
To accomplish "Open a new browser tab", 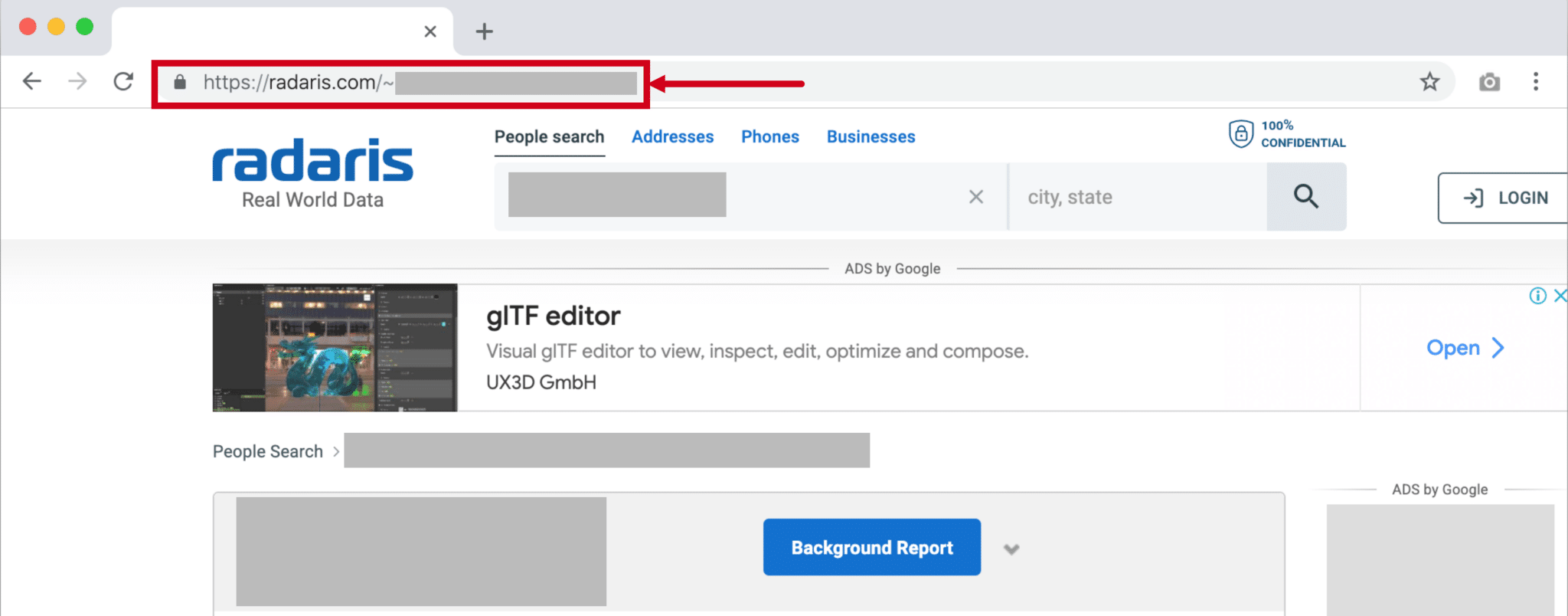I will click(x=484, y=31).
